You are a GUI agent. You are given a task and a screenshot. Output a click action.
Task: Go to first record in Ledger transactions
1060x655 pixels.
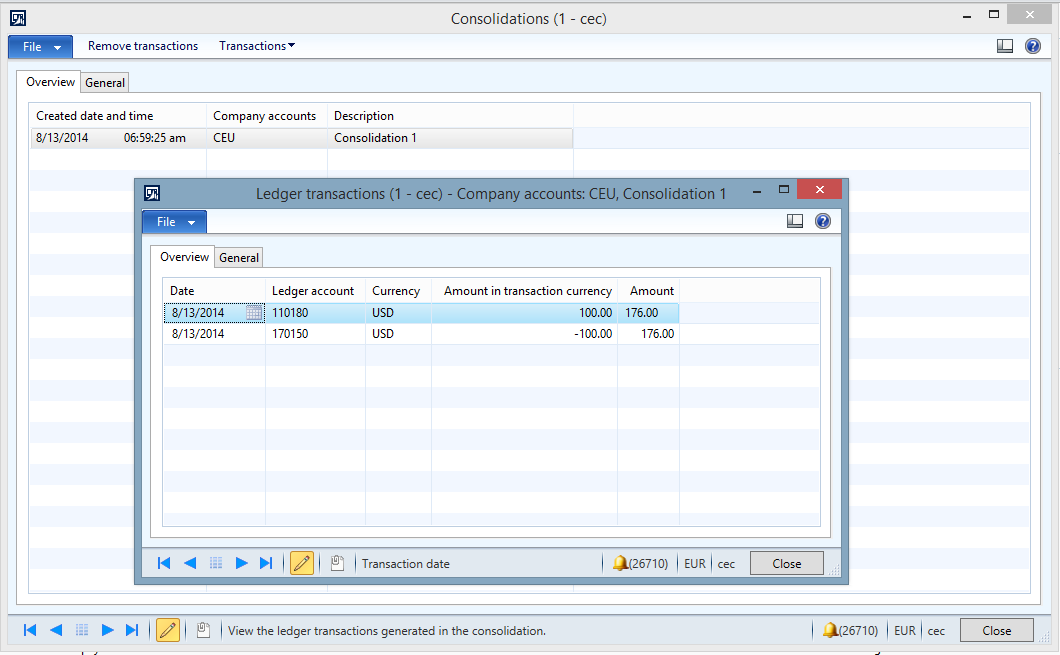click(164, 563)
